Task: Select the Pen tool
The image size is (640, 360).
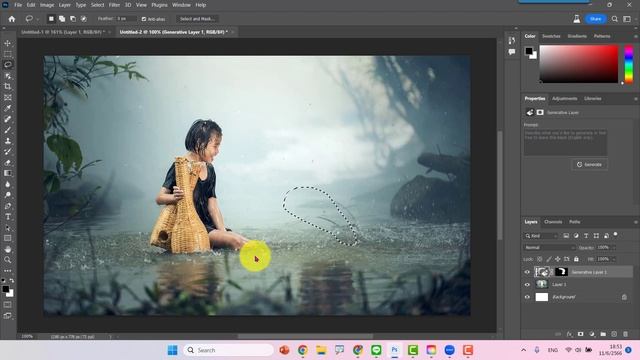Action: (7, 206)
